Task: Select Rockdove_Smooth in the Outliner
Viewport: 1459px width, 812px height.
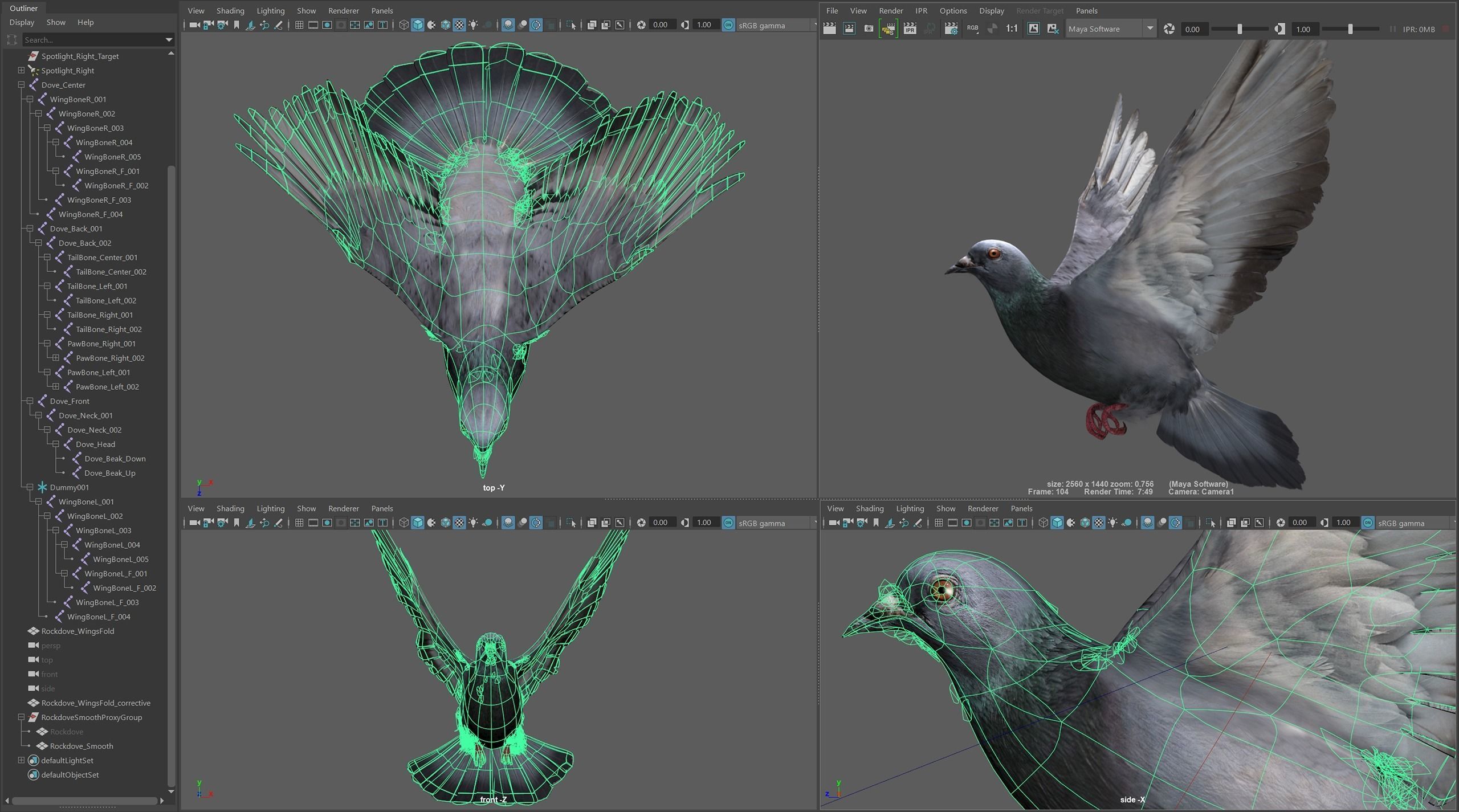Action: [81, 746]
